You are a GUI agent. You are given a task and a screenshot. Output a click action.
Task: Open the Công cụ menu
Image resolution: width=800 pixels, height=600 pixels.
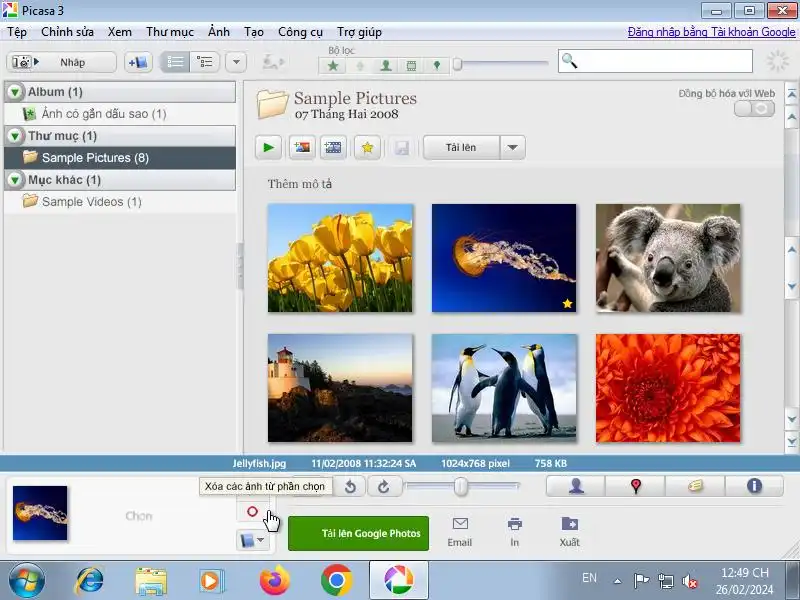pyautogui.click(x=300, y=32)
